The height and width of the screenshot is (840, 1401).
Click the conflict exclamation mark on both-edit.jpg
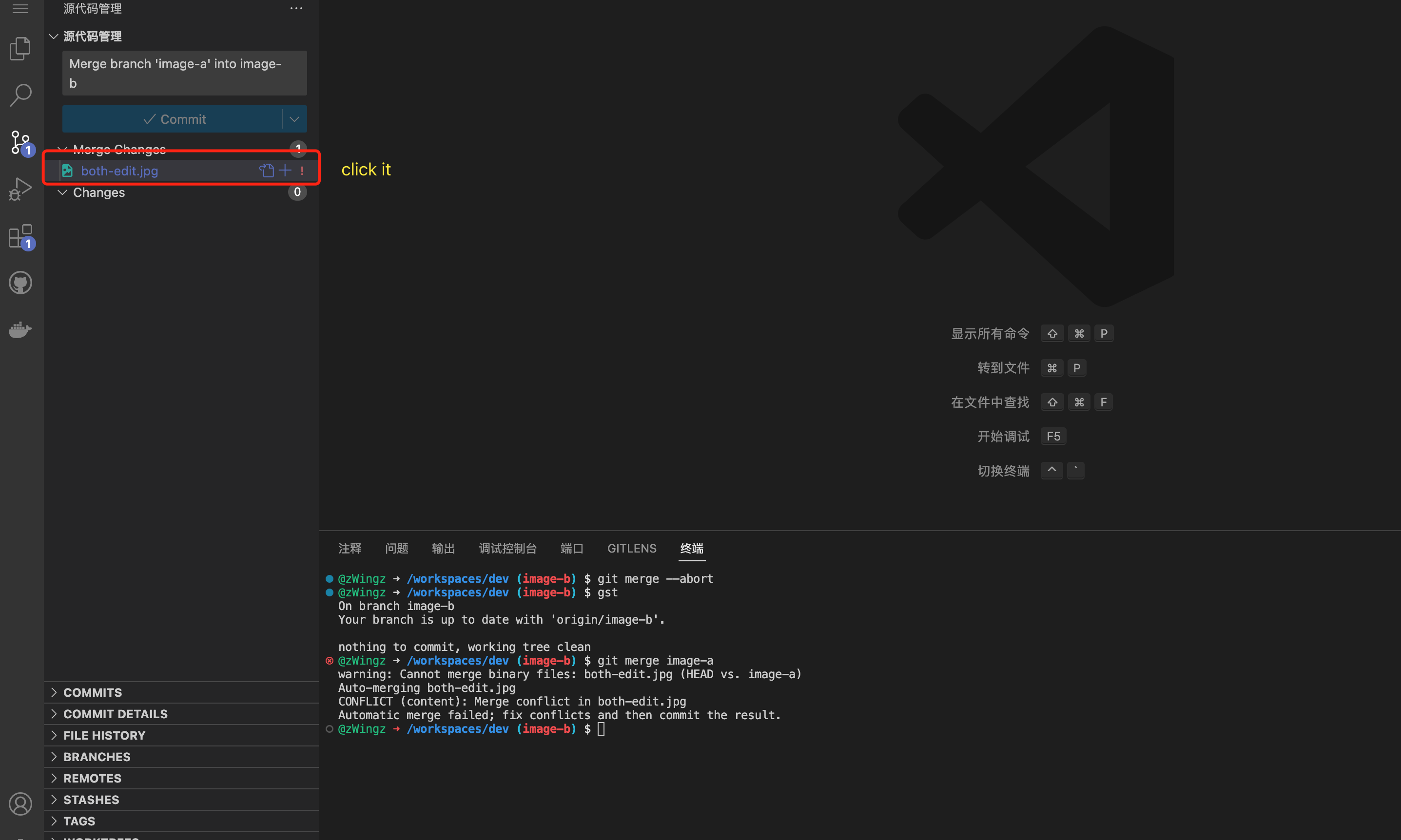click(302, 171)
